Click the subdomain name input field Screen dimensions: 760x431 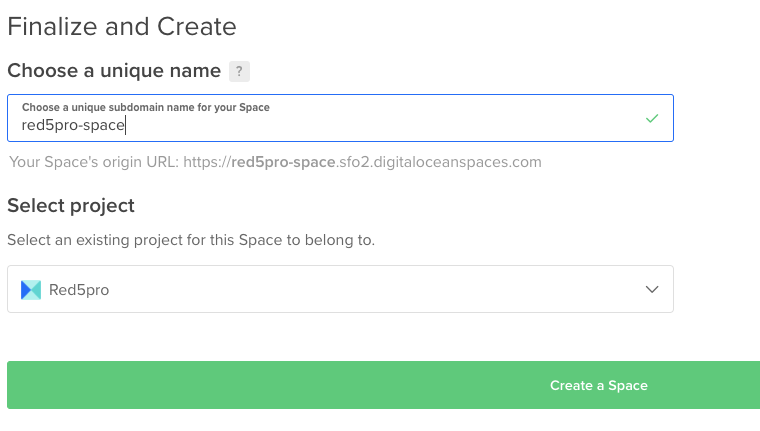tap(340, 118)
